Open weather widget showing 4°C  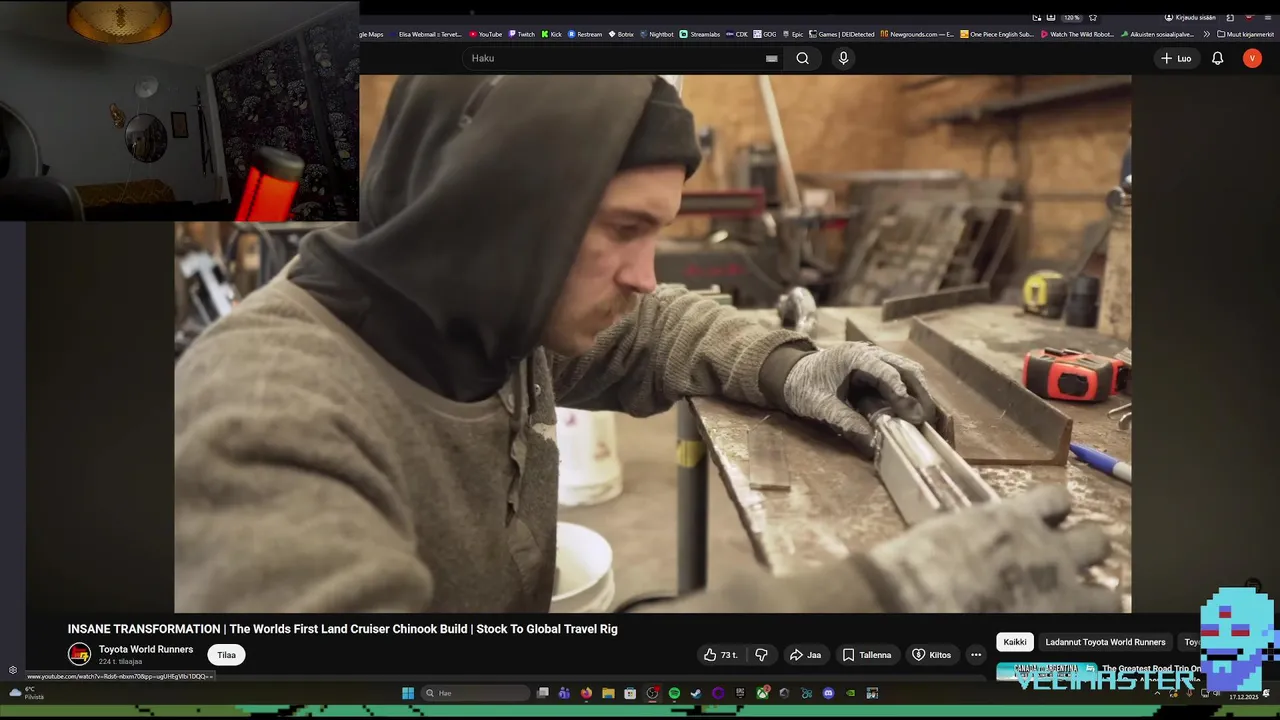(27, 693)
